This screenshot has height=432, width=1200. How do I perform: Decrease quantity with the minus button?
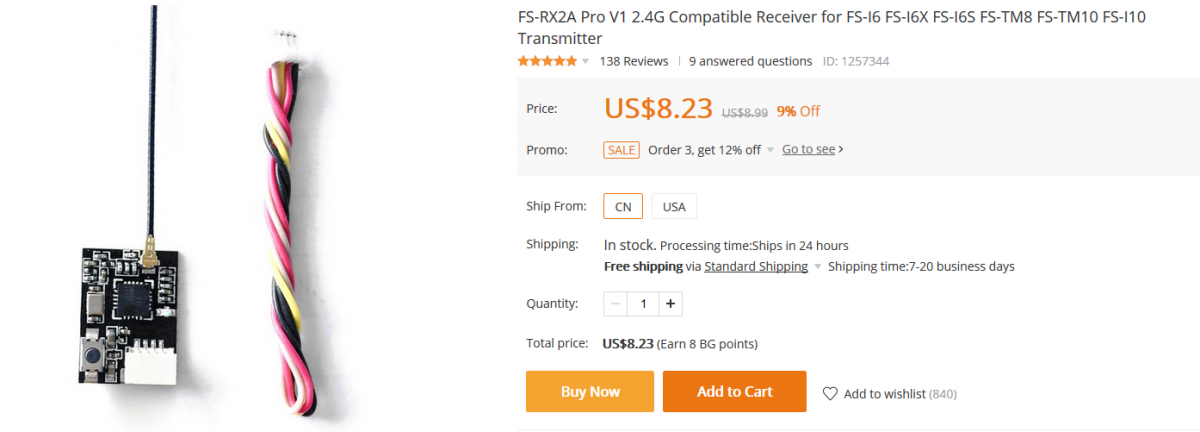616,303
